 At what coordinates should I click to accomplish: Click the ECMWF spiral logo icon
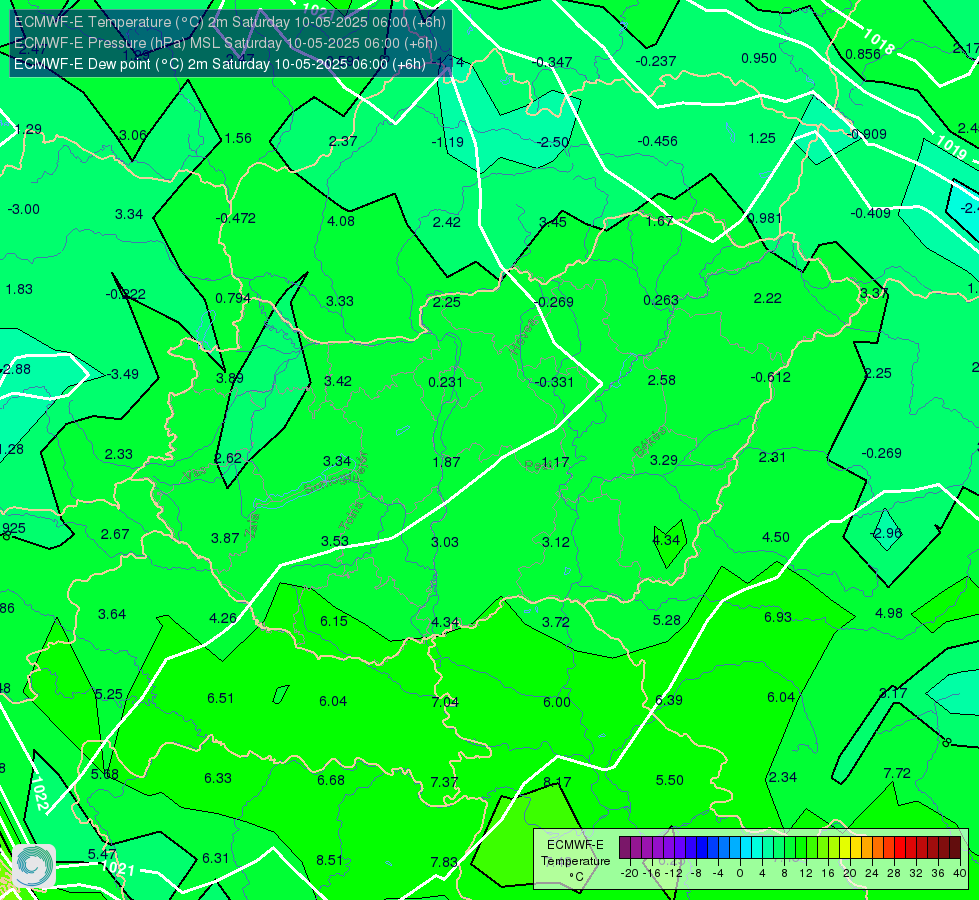(34, 866)
